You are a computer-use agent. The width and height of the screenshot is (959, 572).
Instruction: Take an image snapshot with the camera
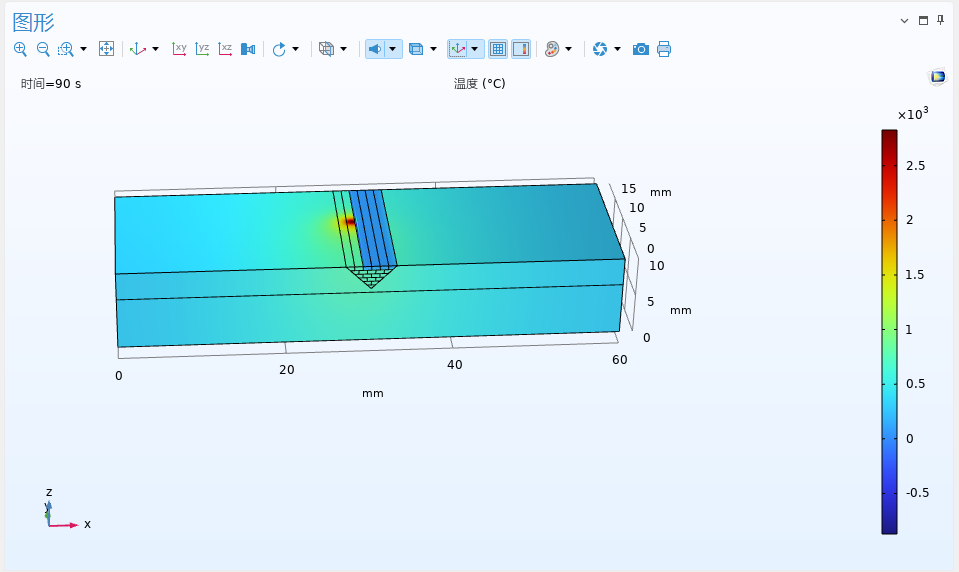[640, 49]
